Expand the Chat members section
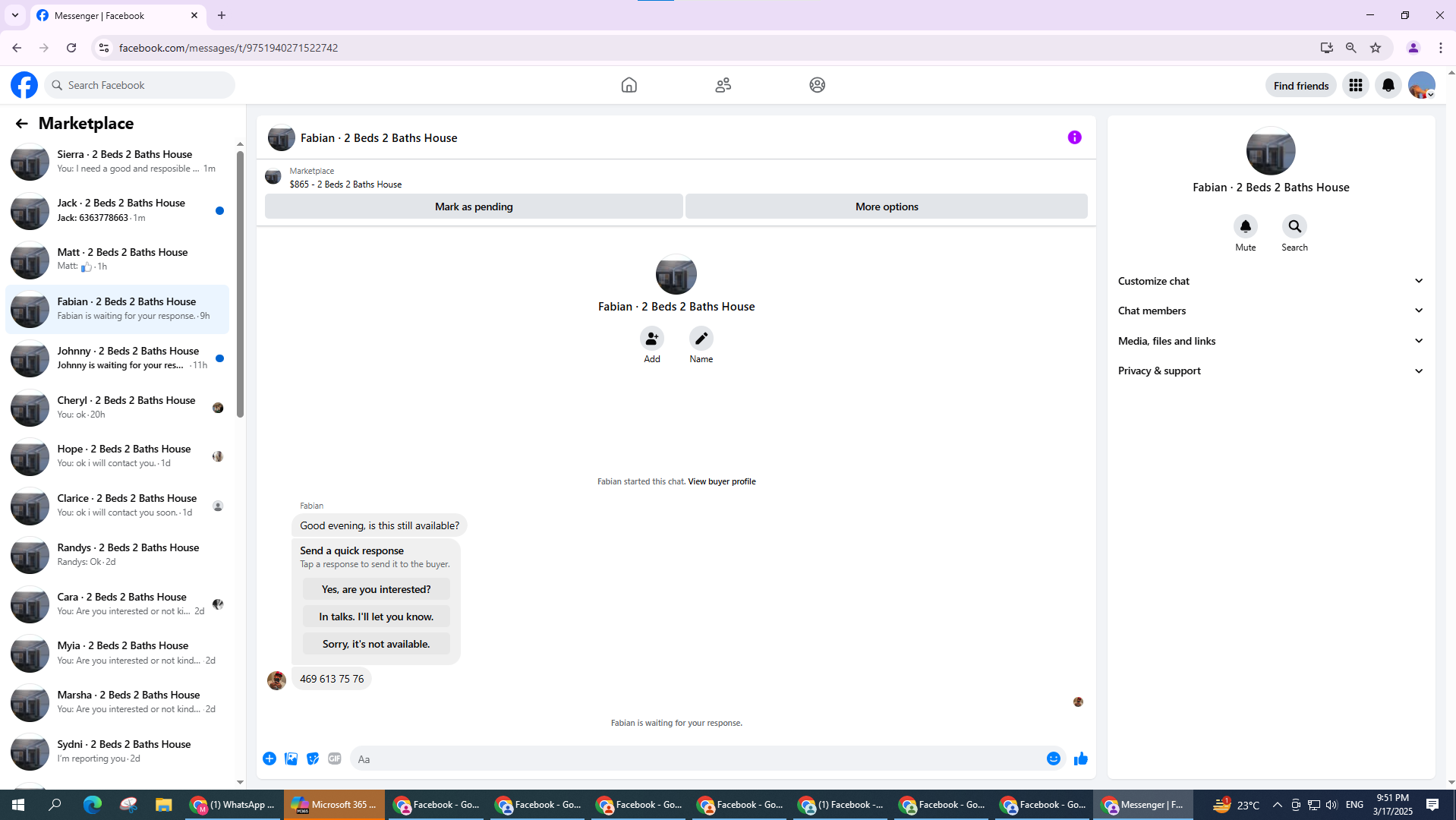 [1271, 311]
